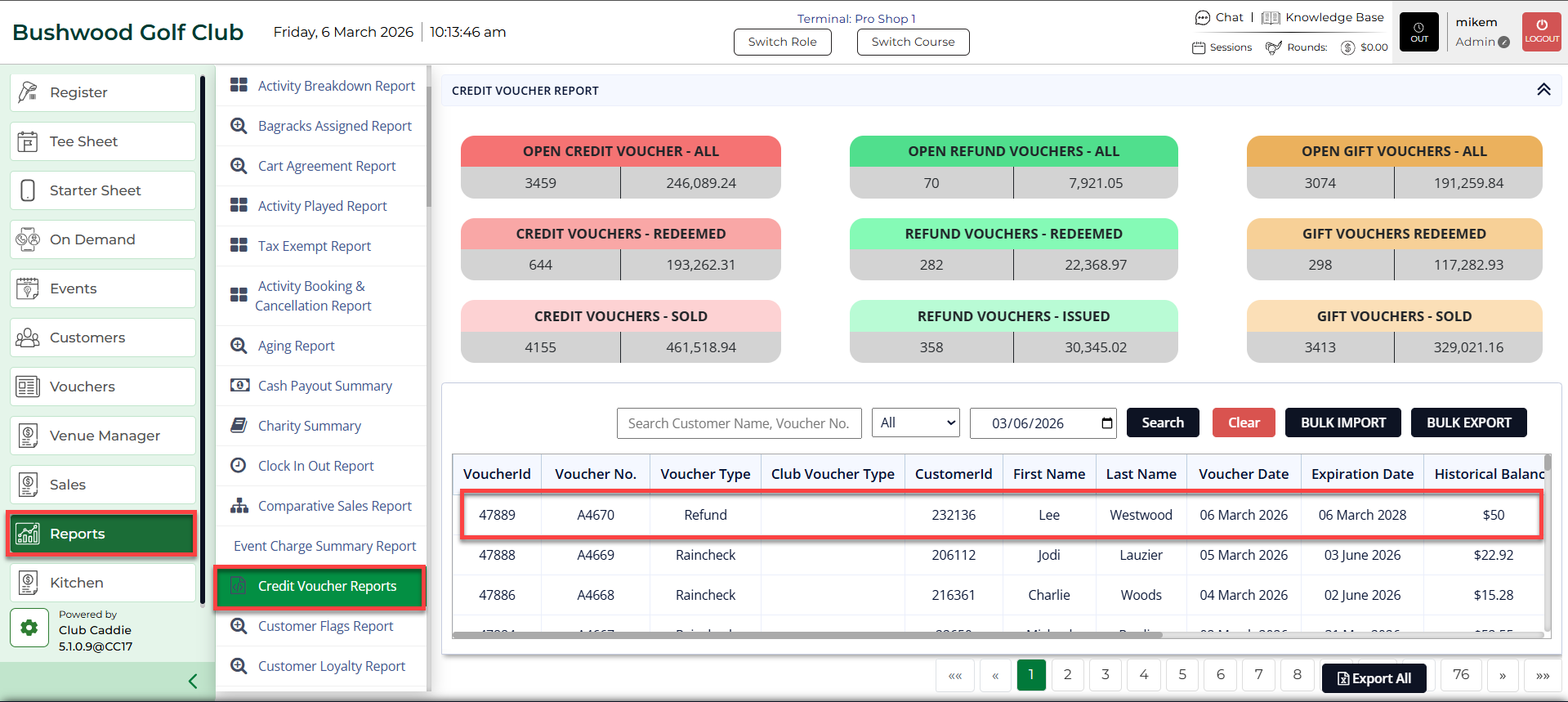This screenshot has width=1568, height=702.
Task: Open Cash Payout Summary report
Action: (324, 386)
